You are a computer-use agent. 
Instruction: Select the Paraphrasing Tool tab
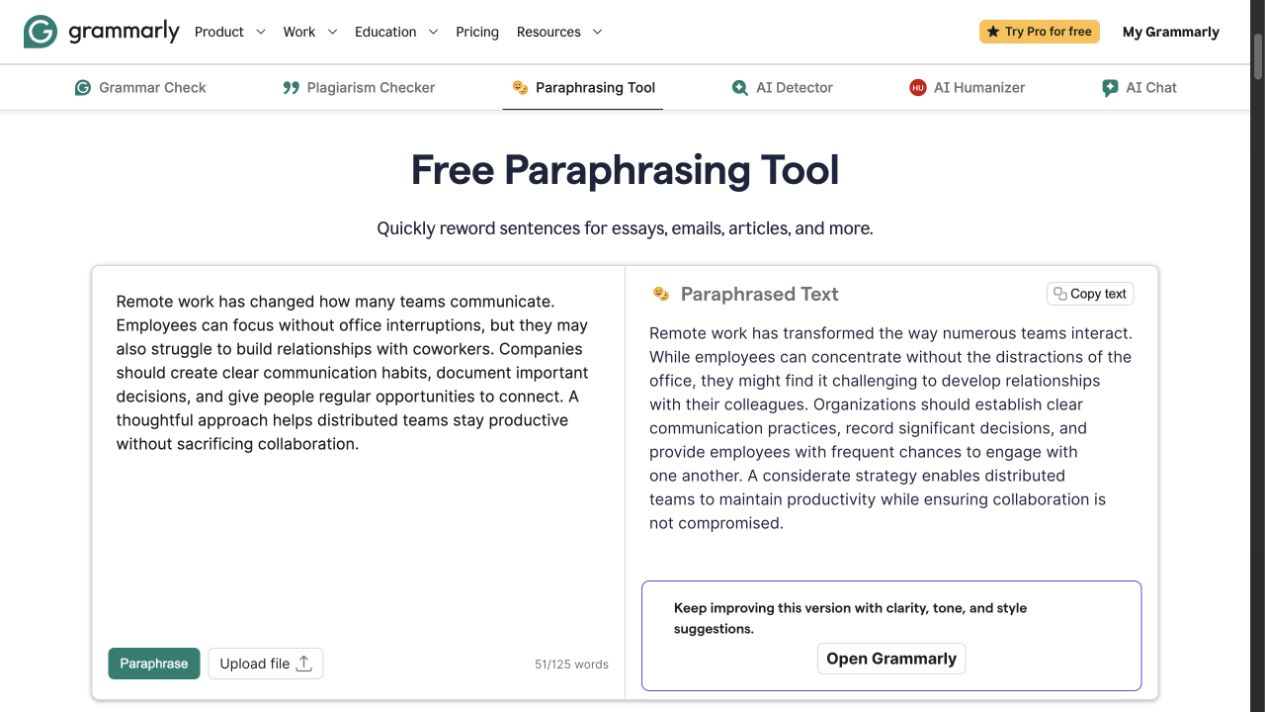point(583,88)
